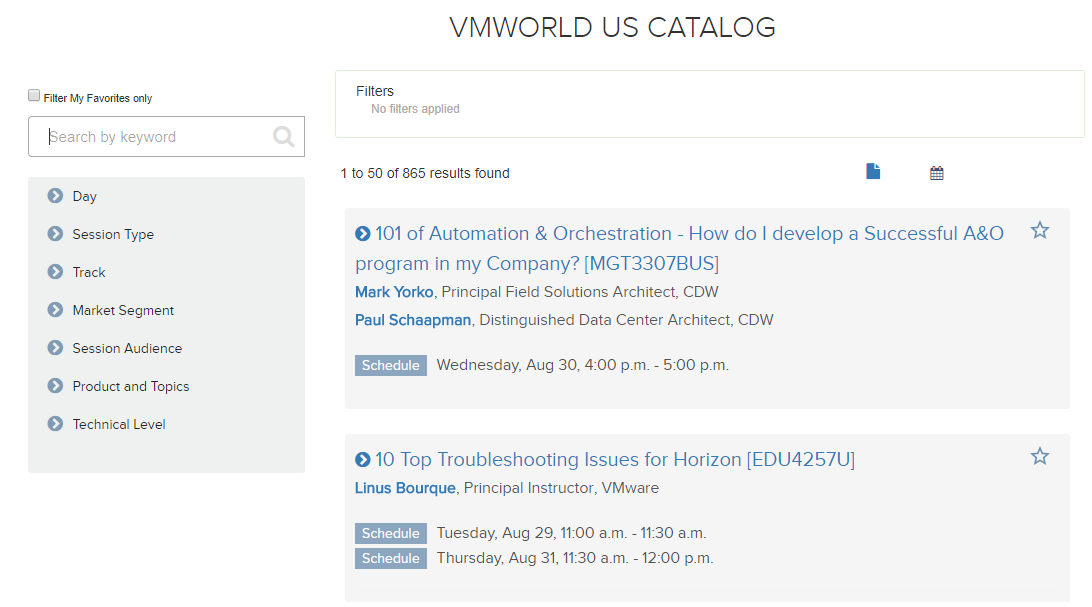Schedule the Thursday, Aug 31 Horizon session
Viewport: 1092px width, 607px height.
click(391, 559)
